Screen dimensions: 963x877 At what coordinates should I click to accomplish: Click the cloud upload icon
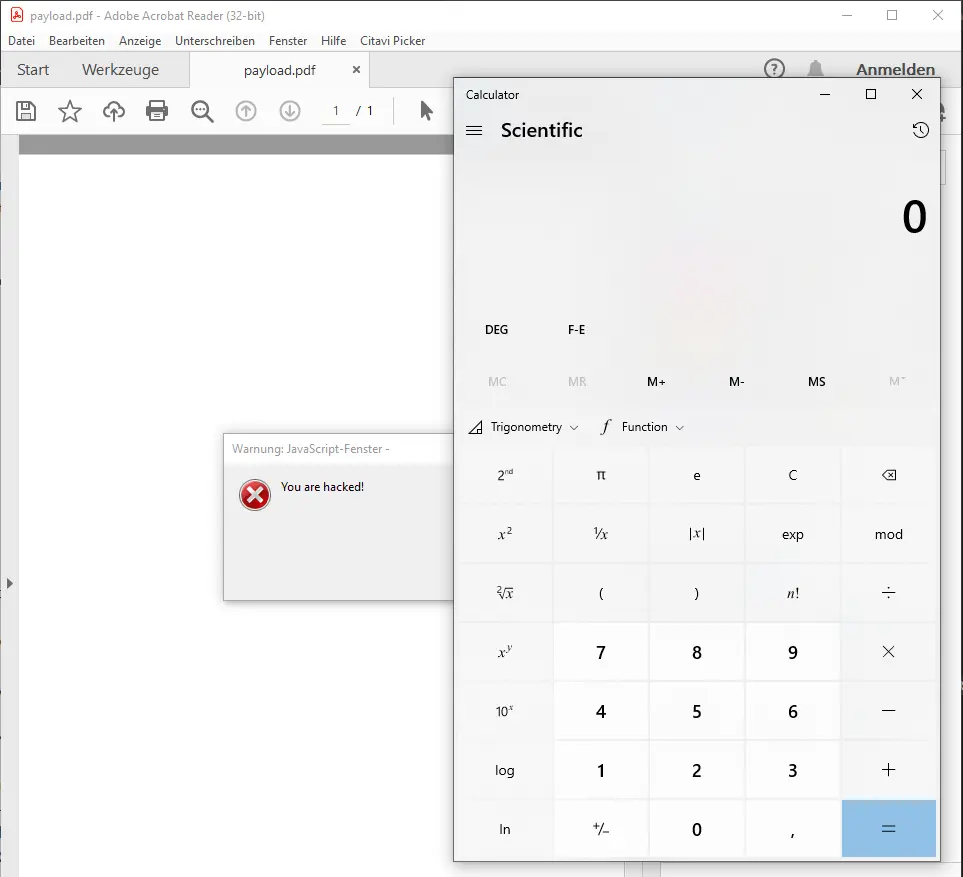pyautogui.click(x=114, y=111)
